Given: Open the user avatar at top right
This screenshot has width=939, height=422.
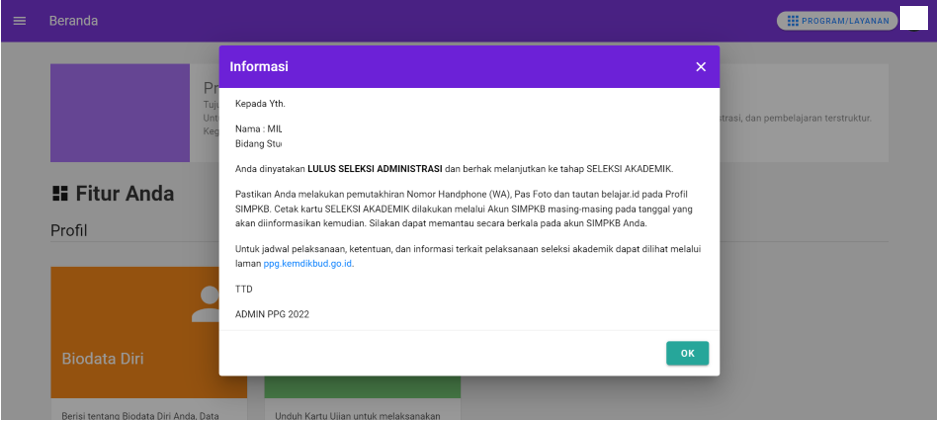Looking at the screenshot, I should [914, 19].
